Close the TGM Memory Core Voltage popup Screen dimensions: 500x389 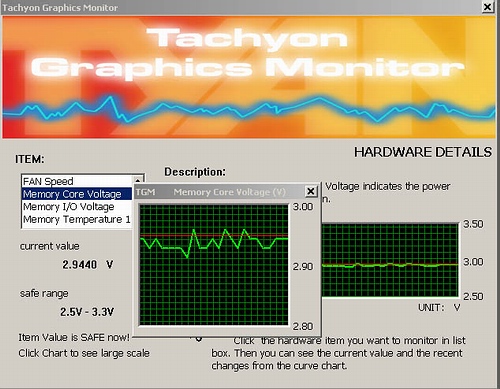click(x=311, y=191)
